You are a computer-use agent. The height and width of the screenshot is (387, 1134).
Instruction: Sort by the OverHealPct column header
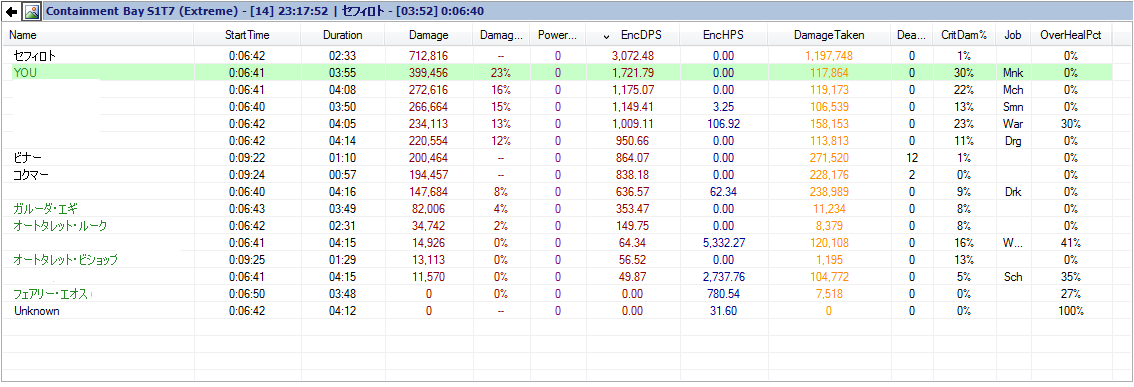1071,35
